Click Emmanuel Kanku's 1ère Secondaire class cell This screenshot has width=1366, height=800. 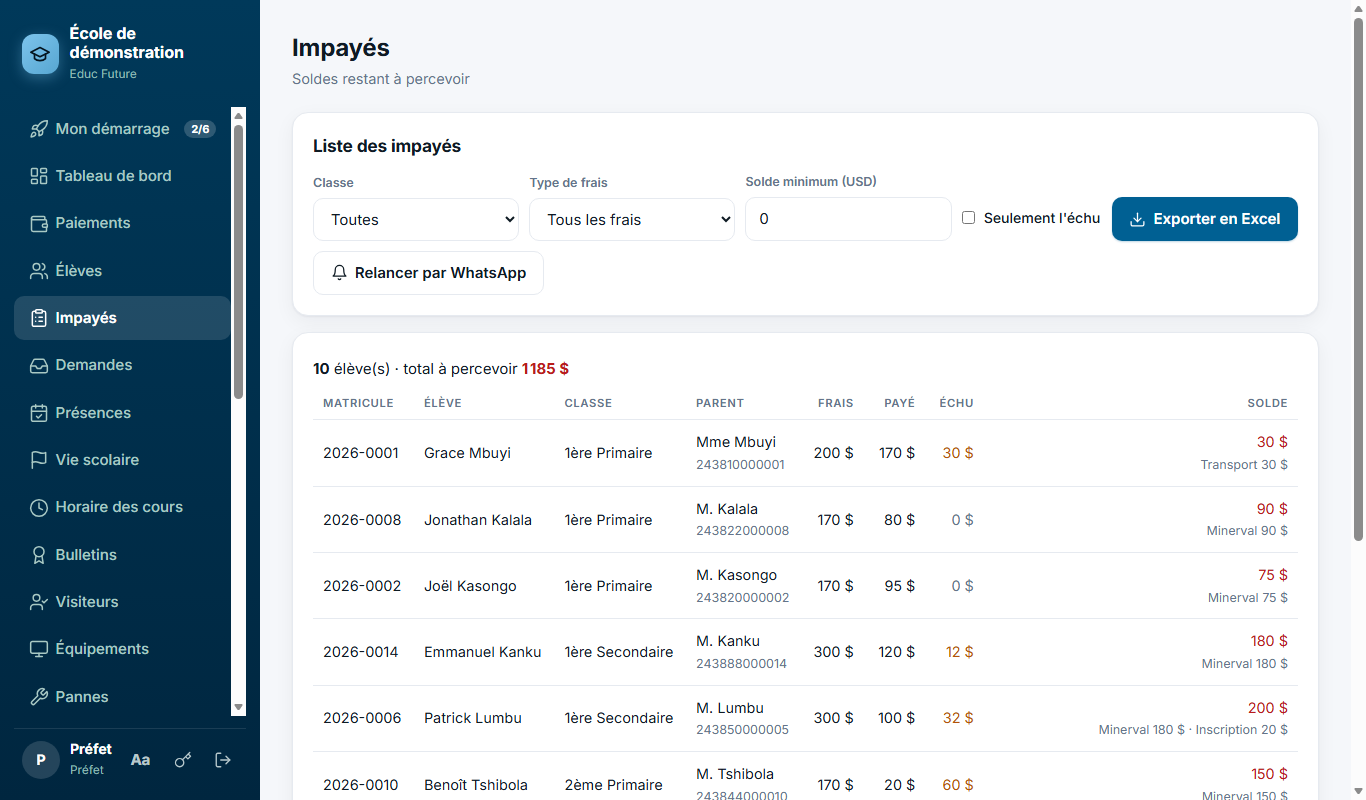619,652
